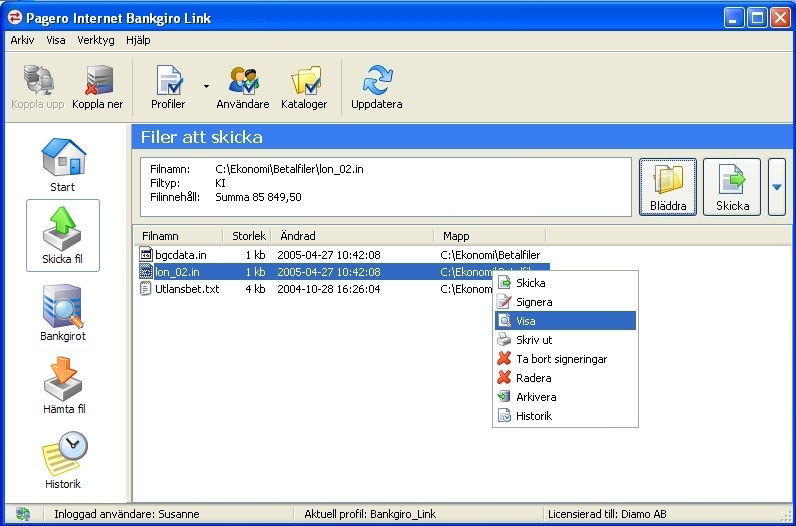This screenshot has height=526, width=796.
Task: Sort by the Mapp column header
Action: click(x=490, y=236)
